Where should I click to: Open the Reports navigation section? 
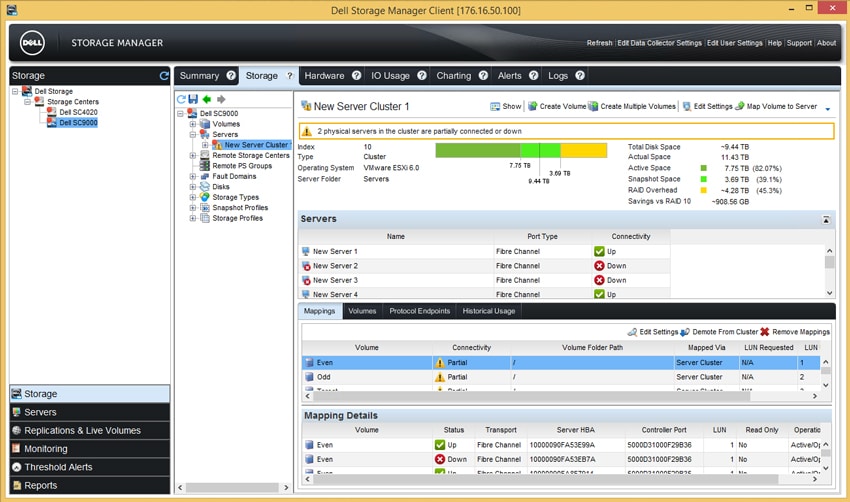tap(89, 486)
